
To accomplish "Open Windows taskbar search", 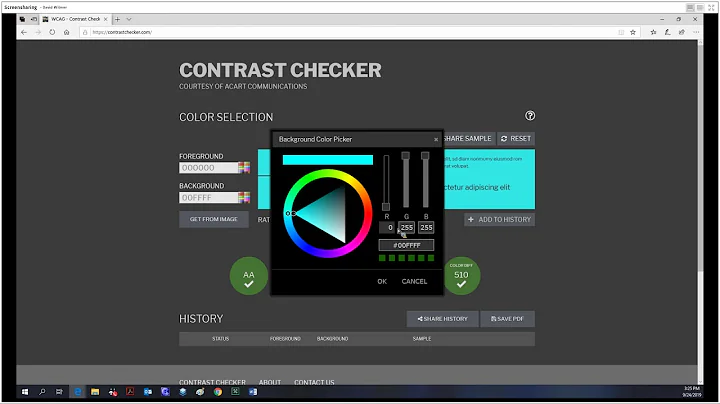I will (x=42, y=392).
